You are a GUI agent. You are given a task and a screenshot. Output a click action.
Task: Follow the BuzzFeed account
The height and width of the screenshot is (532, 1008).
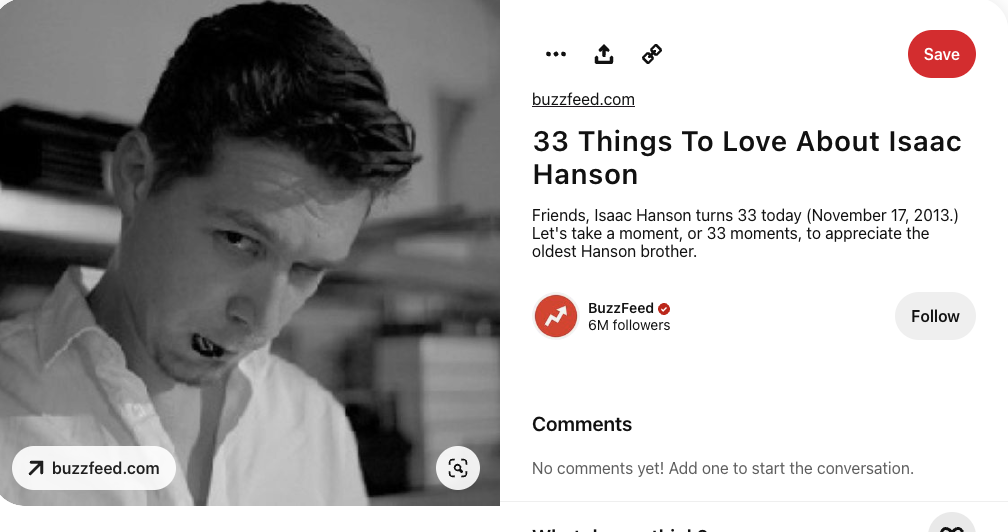(935, 316)
